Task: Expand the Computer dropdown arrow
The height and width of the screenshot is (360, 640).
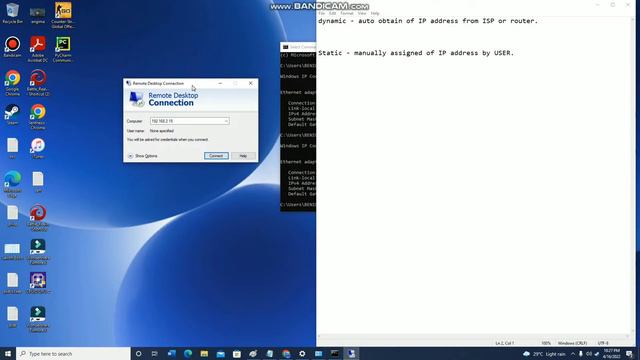Action: (x=226, y=121)
